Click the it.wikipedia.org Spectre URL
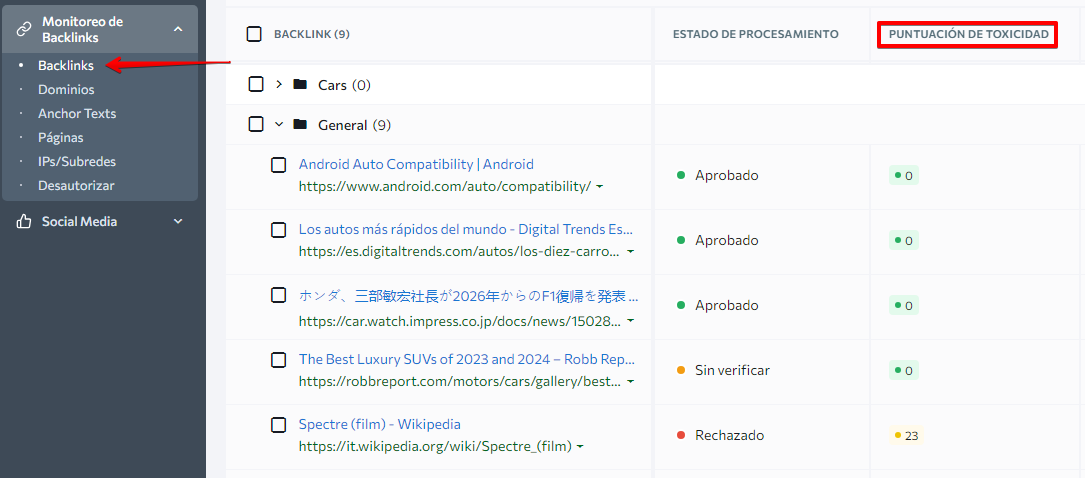Viewport: 1085px width, 478px height. pos(435,447)
